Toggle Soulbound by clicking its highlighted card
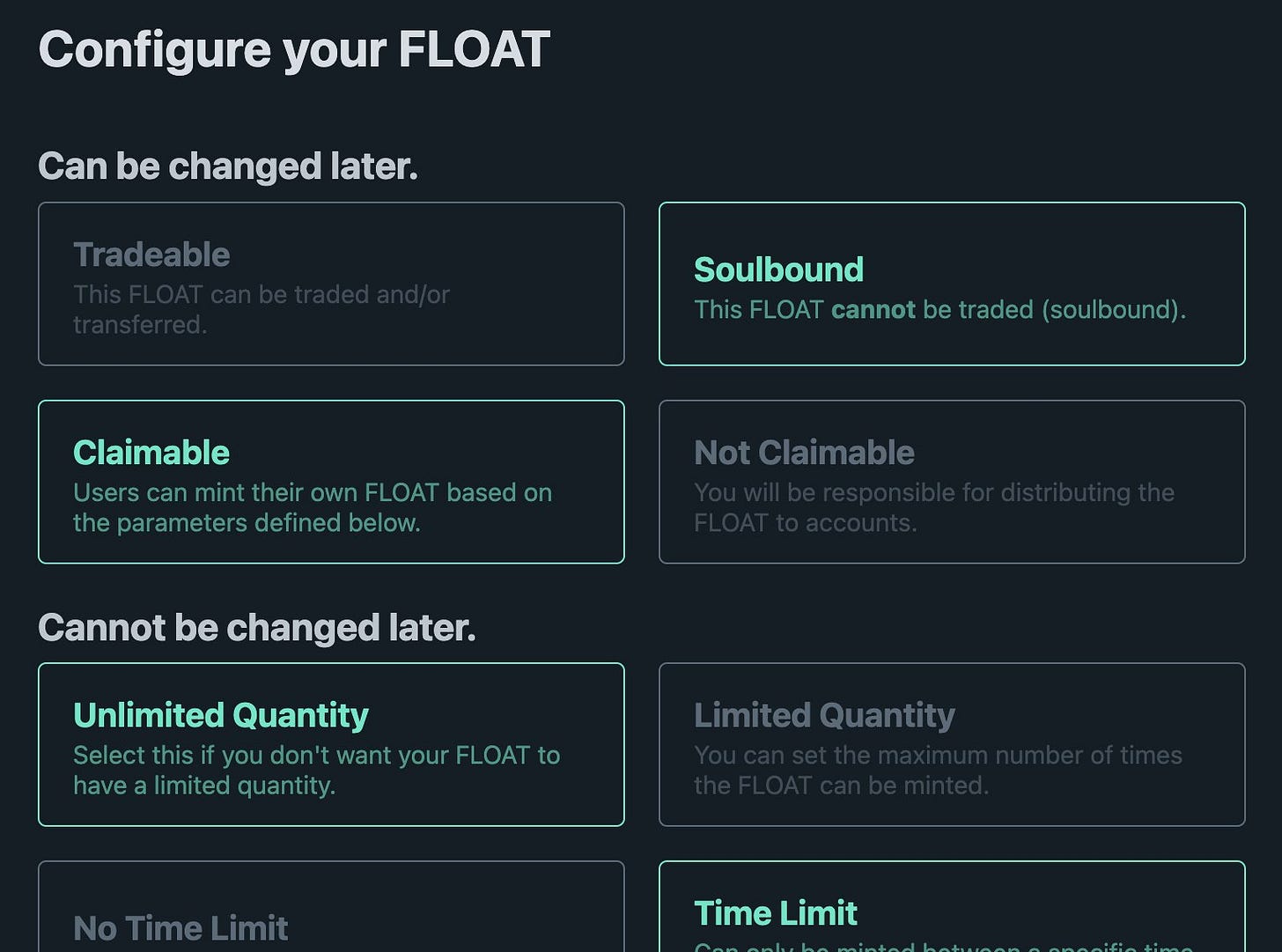This screenshot has height=952, width=1282. tap(951, 284)
